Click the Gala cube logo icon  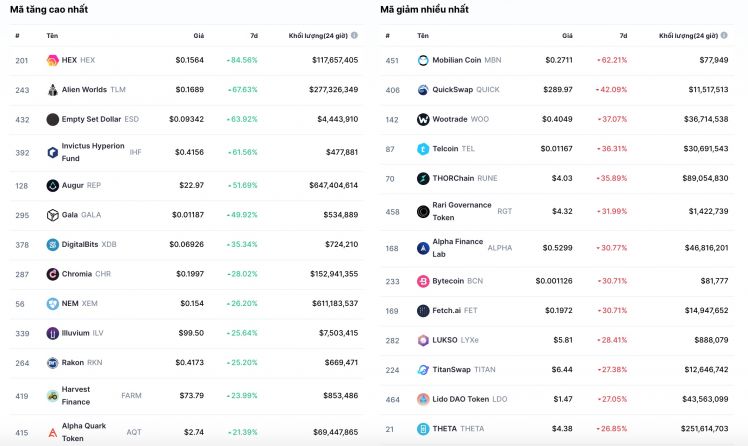click(52, 215)
